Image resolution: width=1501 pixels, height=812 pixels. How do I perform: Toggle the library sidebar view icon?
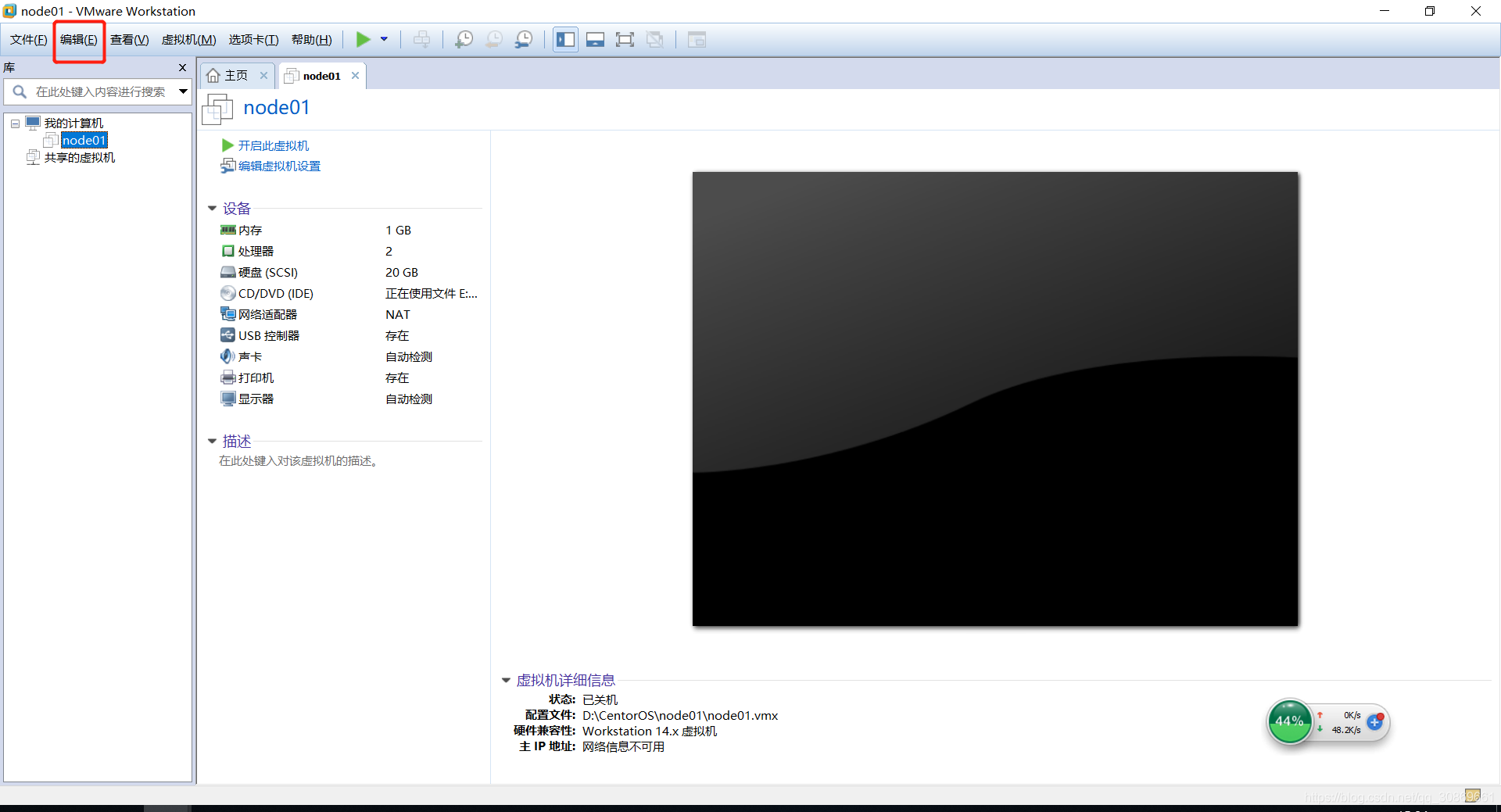tap(565, 39)
